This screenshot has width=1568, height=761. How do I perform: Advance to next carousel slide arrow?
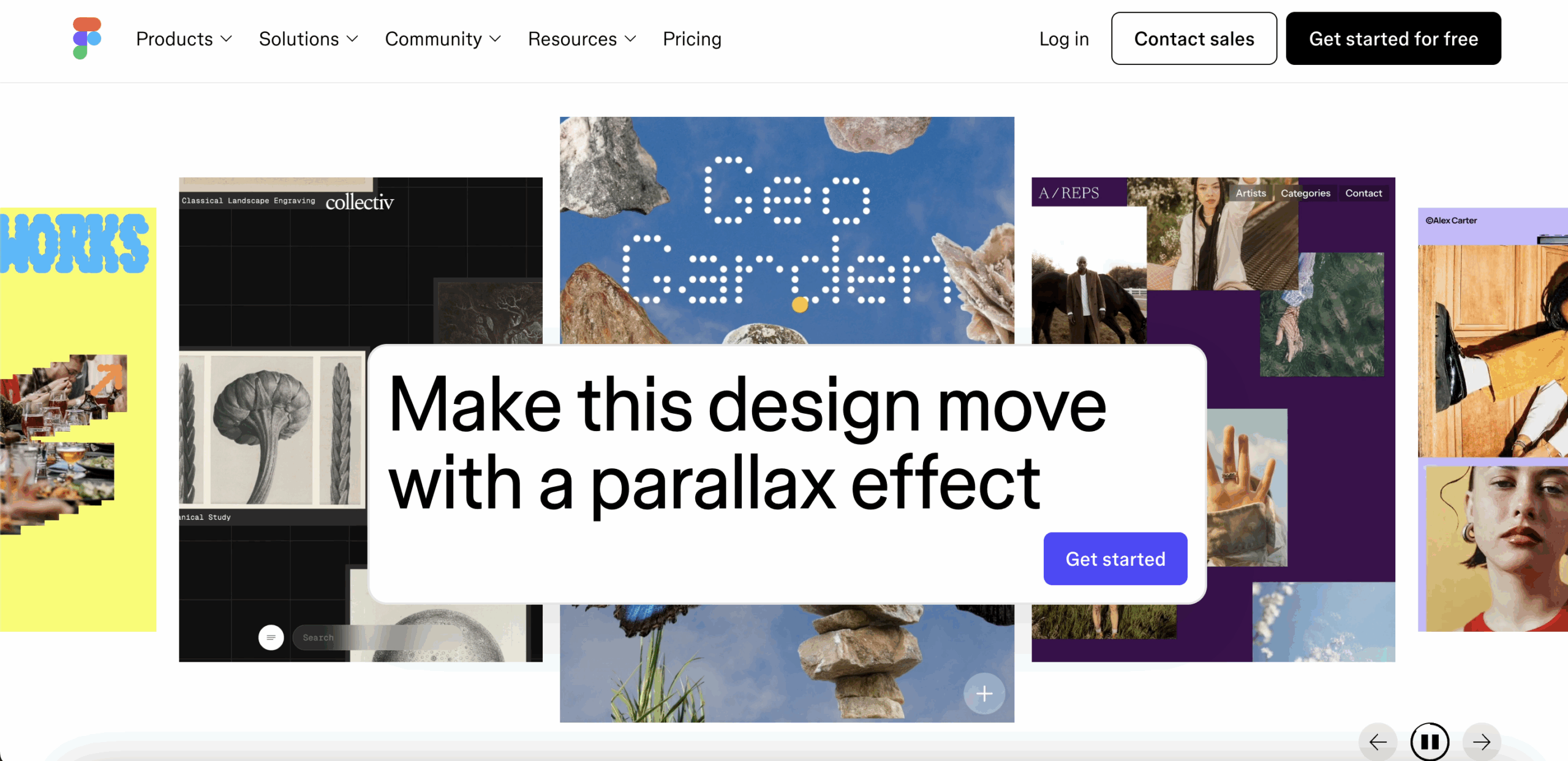[x=1482, y=741]
